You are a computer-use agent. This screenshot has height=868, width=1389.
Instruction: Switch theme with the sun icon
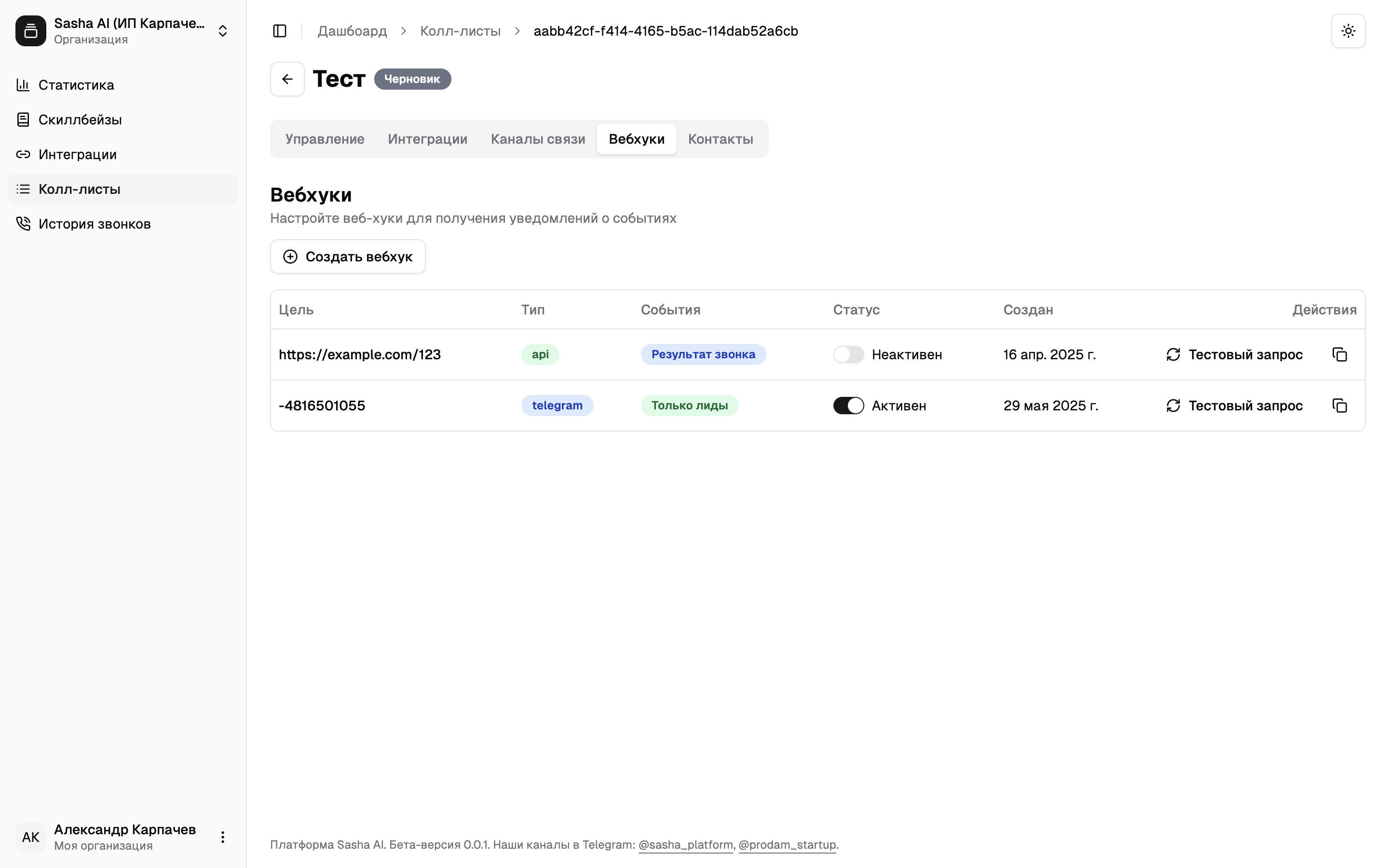pyautogui.click(x=1348, y=31)
